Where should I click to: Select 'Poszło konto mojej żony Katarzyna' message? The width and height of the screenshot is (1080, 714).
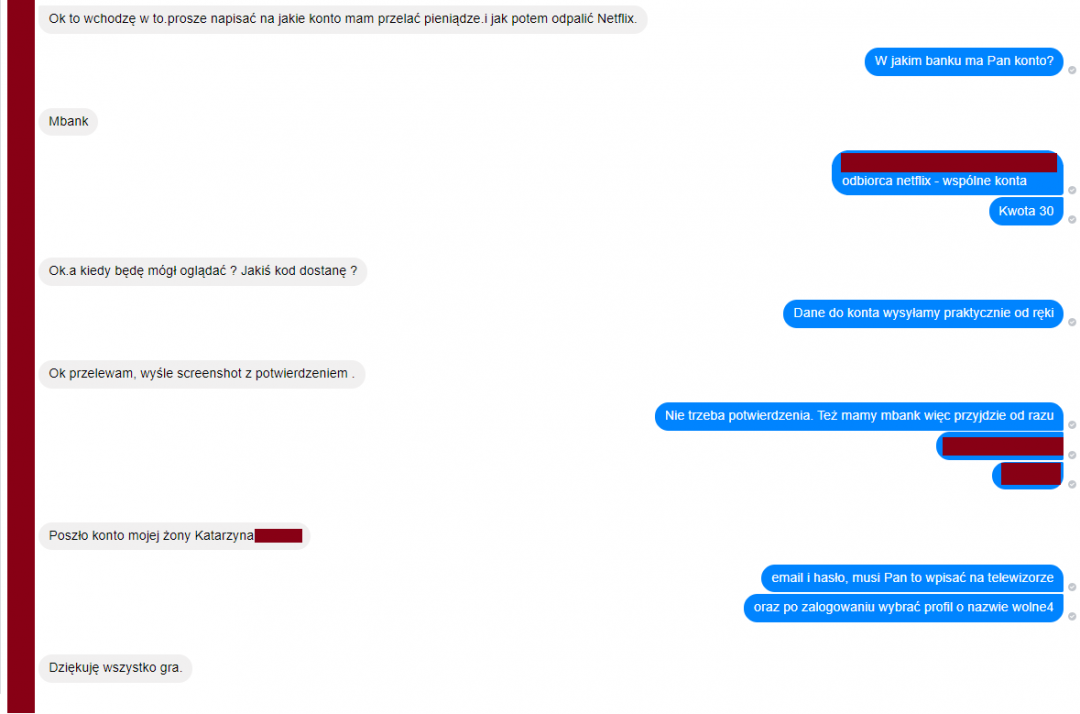(x=174, y=536)
